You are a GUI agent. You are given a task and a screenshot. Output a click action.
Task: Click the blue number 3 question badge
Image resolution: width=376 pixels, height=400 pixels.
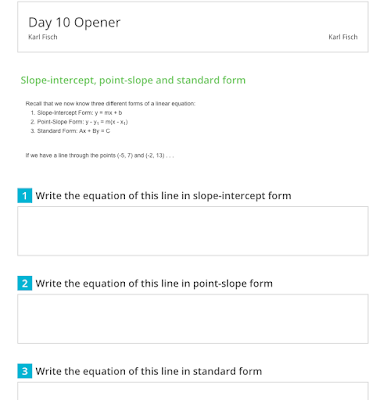(x=25, y=371)
